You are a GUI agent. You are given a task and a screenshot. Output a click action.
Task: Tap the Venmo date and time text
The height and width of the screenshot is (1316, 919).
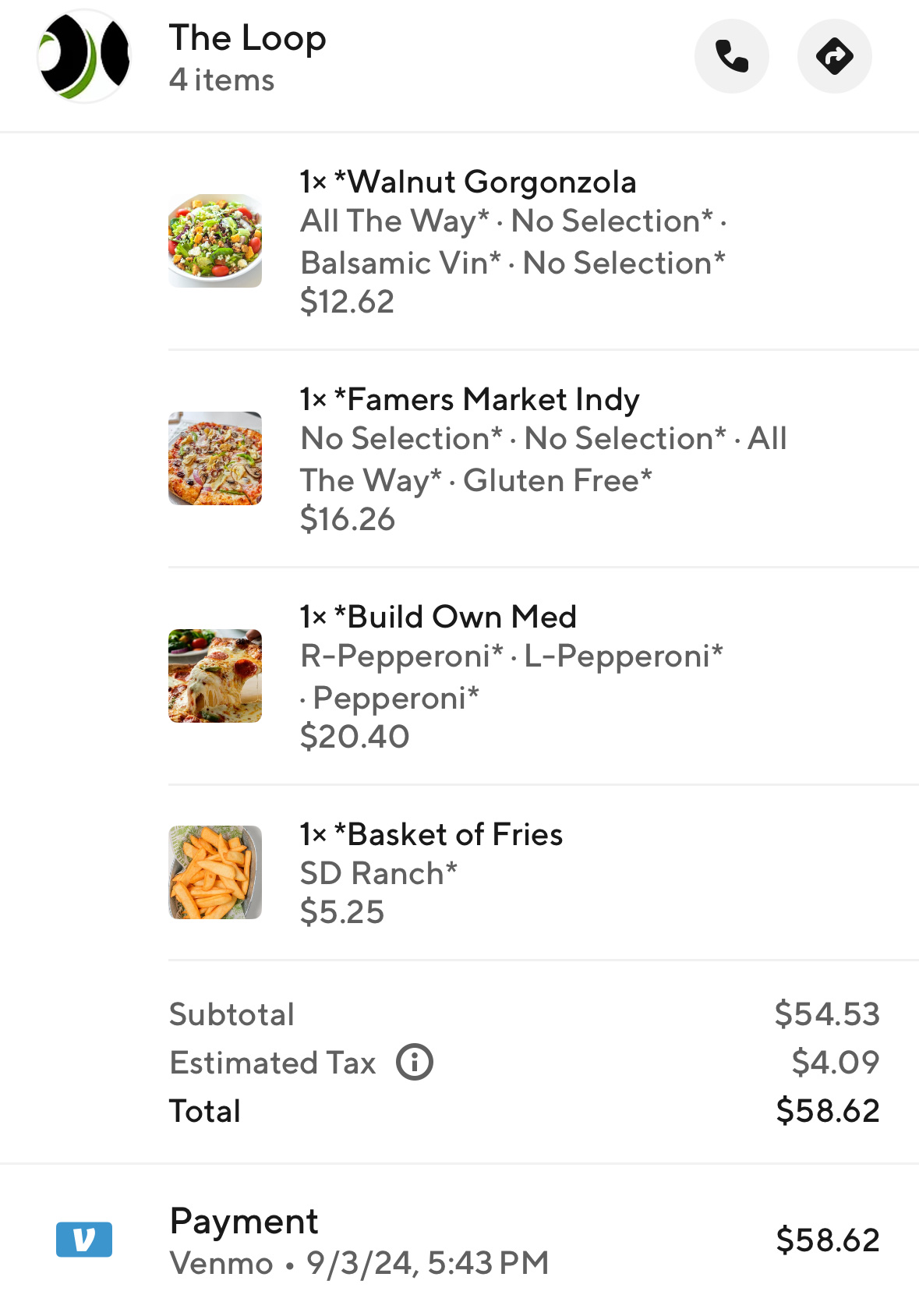click(x=359, y=1263)
